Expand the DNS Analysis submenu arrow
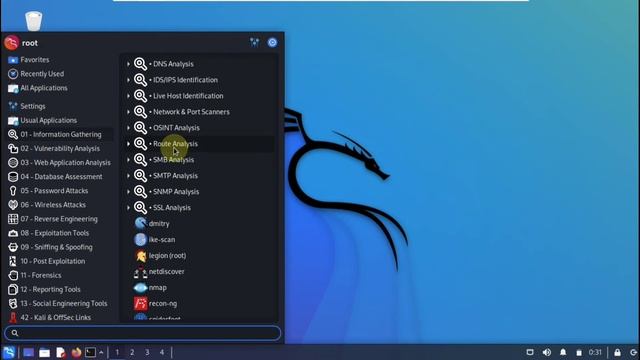Image resolution: width=640 pixels, height=360 pixels. [128, 64]
